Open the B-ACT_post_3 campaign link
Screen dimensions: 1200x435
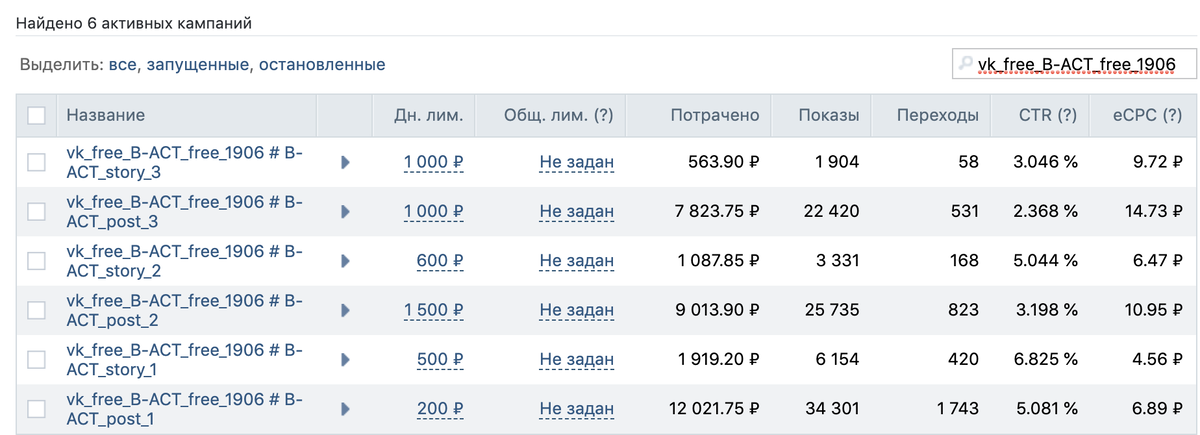click(x=184, y=211)
